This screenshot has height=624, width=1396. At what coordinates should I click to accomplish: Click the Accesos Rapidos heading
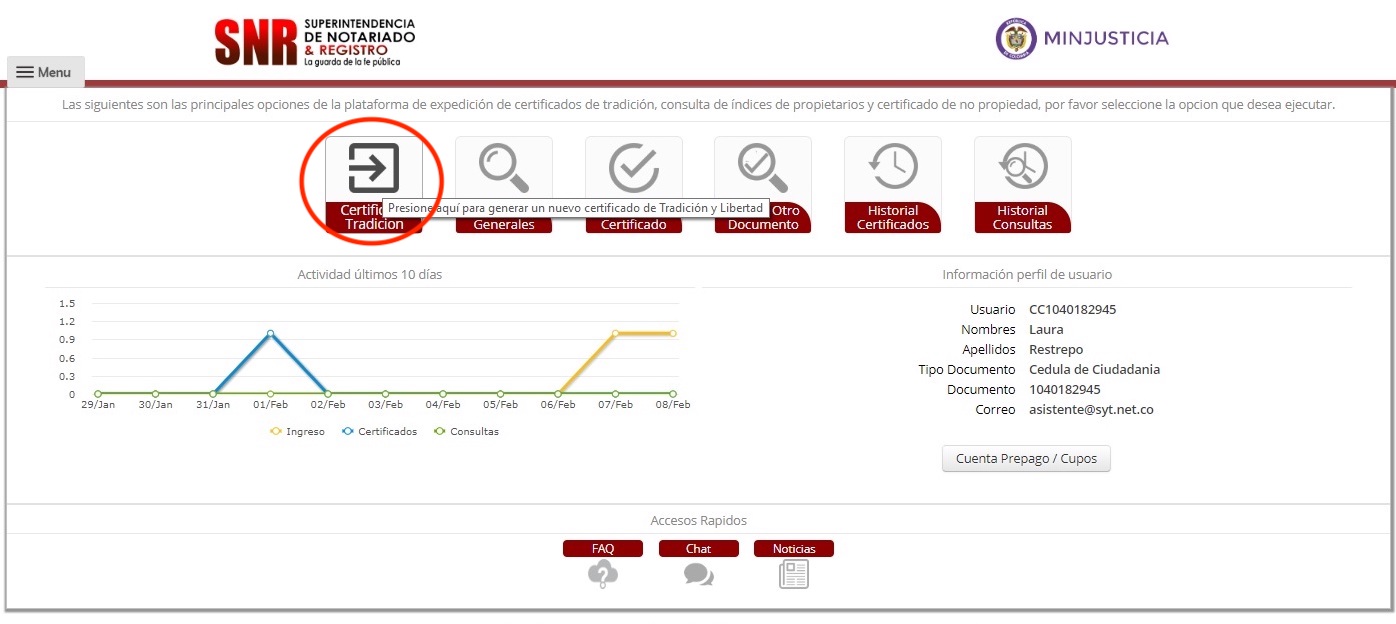click(x=698, y=520)
